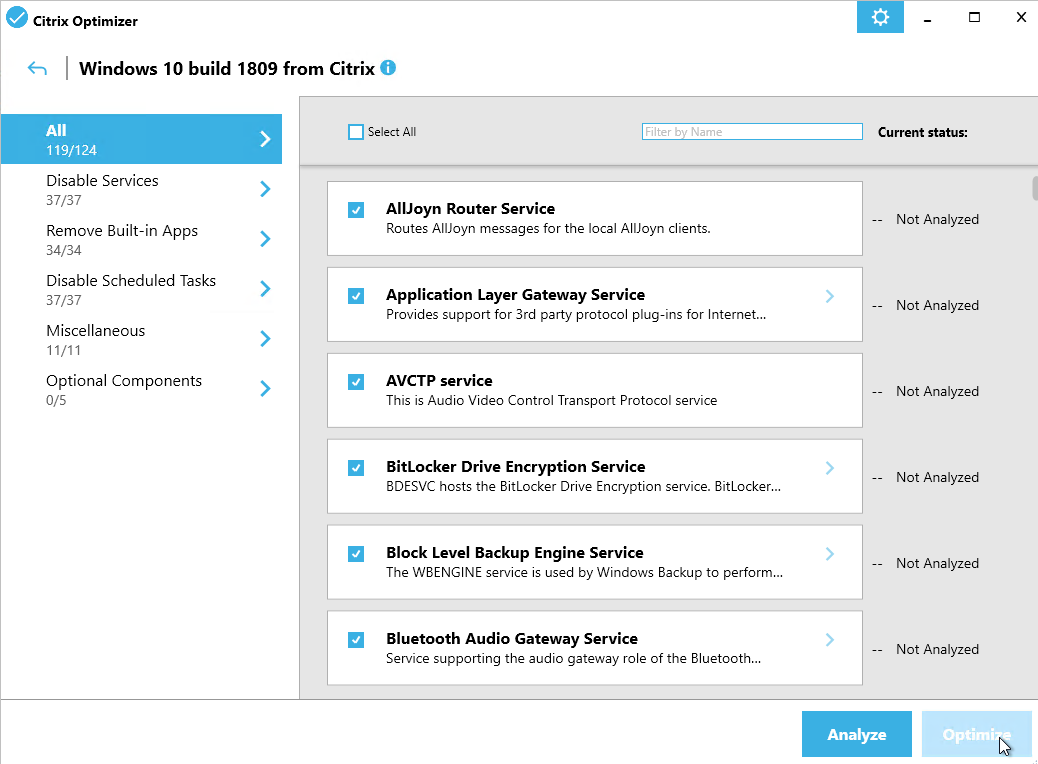
Task: Click Not Analyzed status for AllJoyn
Action: tap(937, 219)
